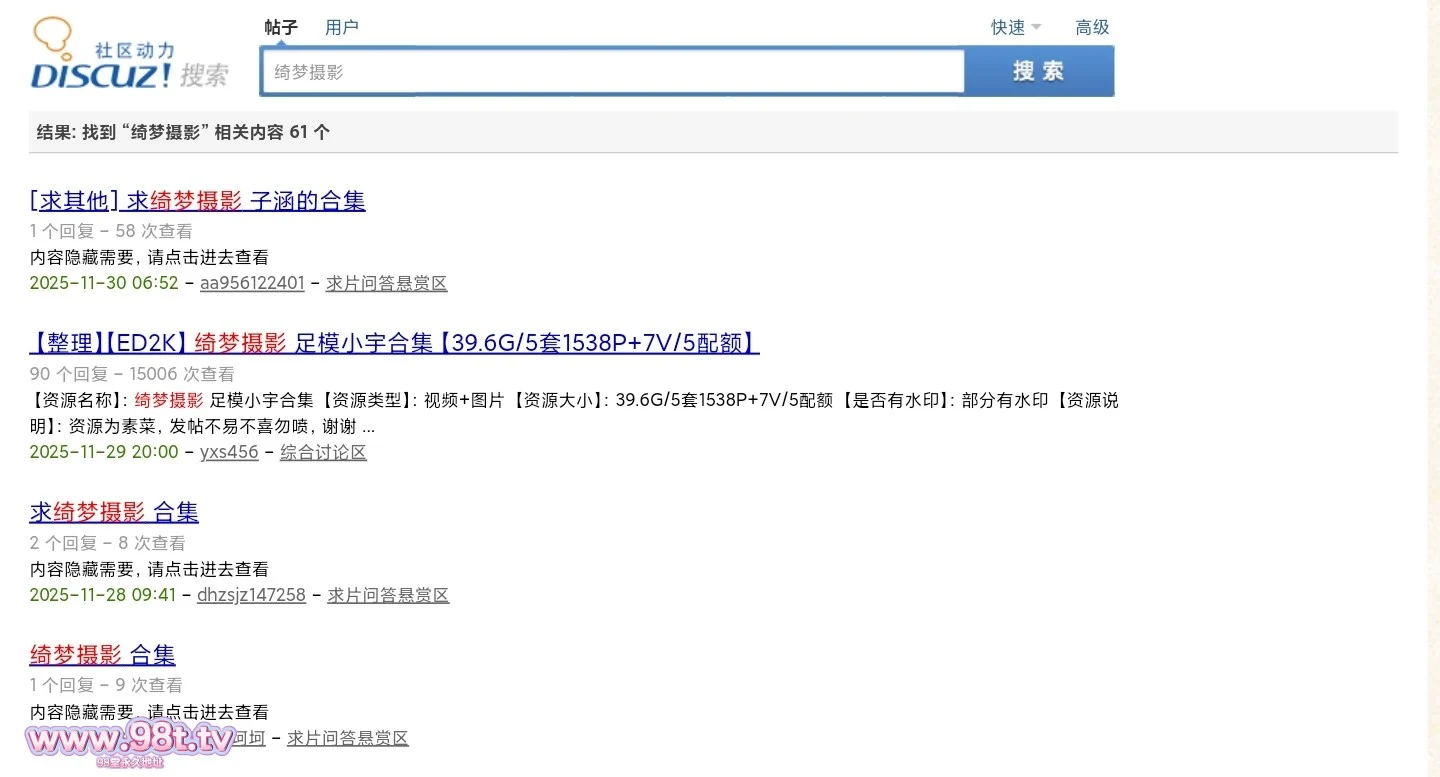Click the author name in the fourth result
1440x777 pixels.
coord(248,738)
